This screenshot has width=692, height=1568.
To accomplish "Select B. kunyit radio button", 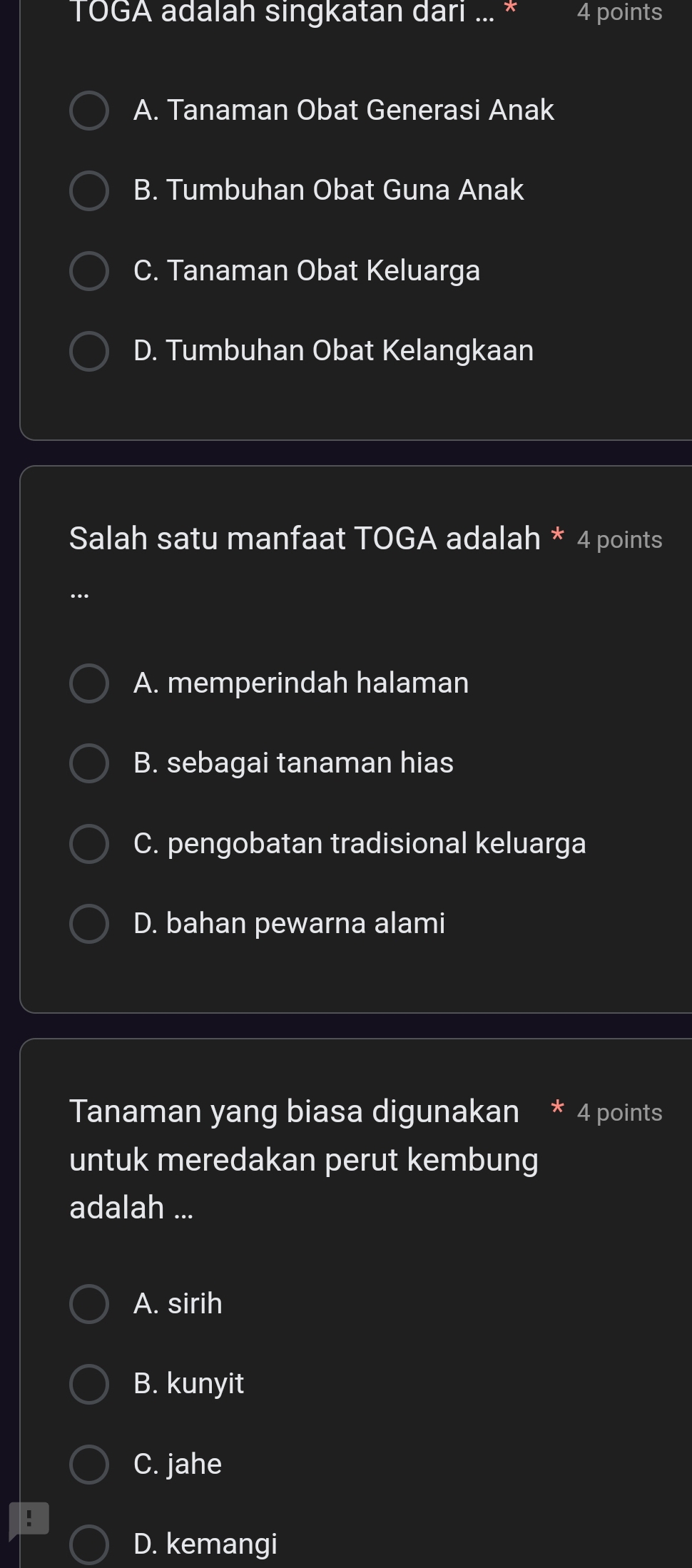I will pyautogui.click(x=89, y=1384).
